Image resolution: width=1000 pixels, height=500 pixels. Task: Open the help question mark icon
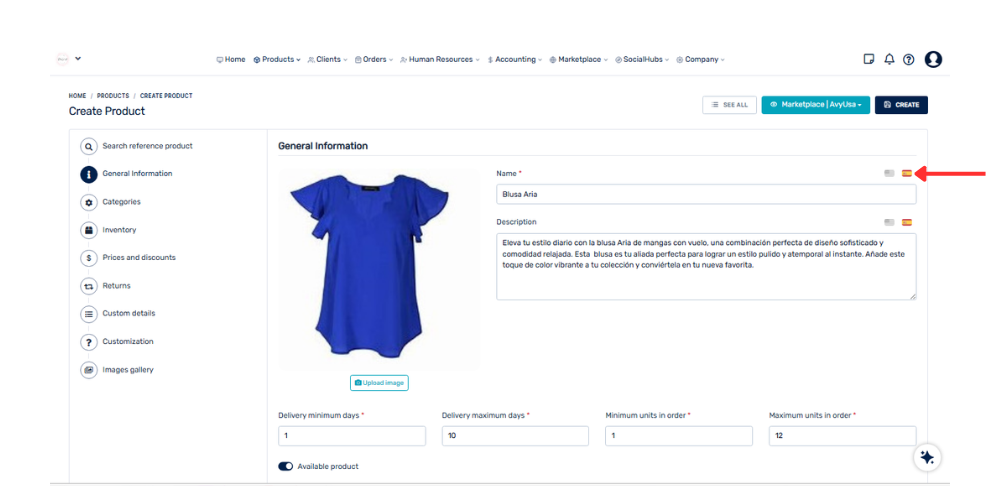pyautogui.click(x=909, y=59)
